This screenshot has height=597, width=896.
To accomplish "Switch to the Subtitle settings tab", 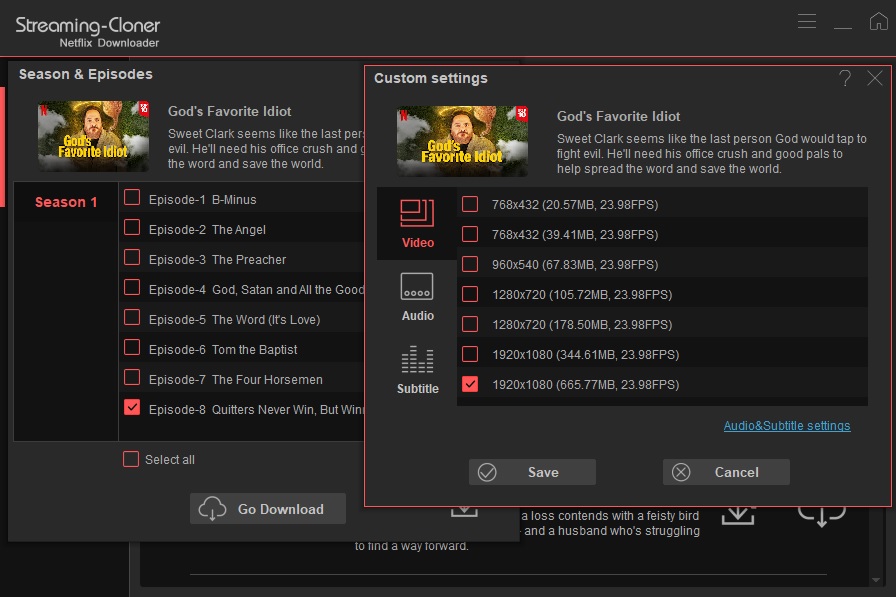I will tap(418, 370).
